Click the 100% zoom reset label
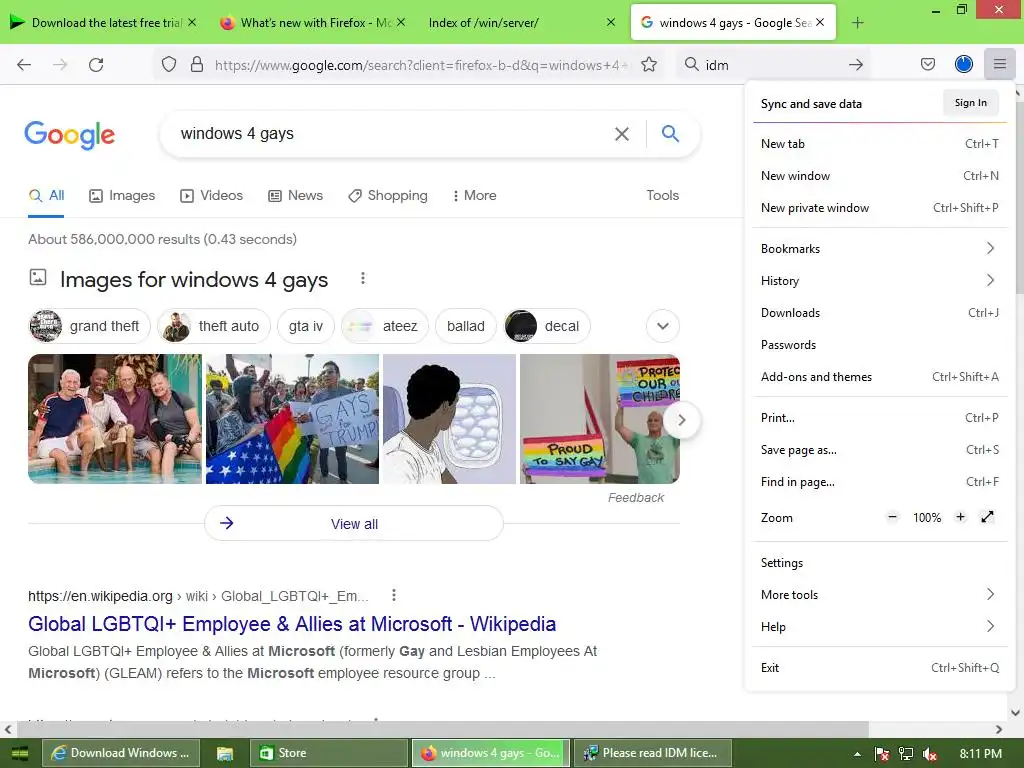Image resolution: width=1024 pixels, height=768 pixels. click(x=927, y=517)
